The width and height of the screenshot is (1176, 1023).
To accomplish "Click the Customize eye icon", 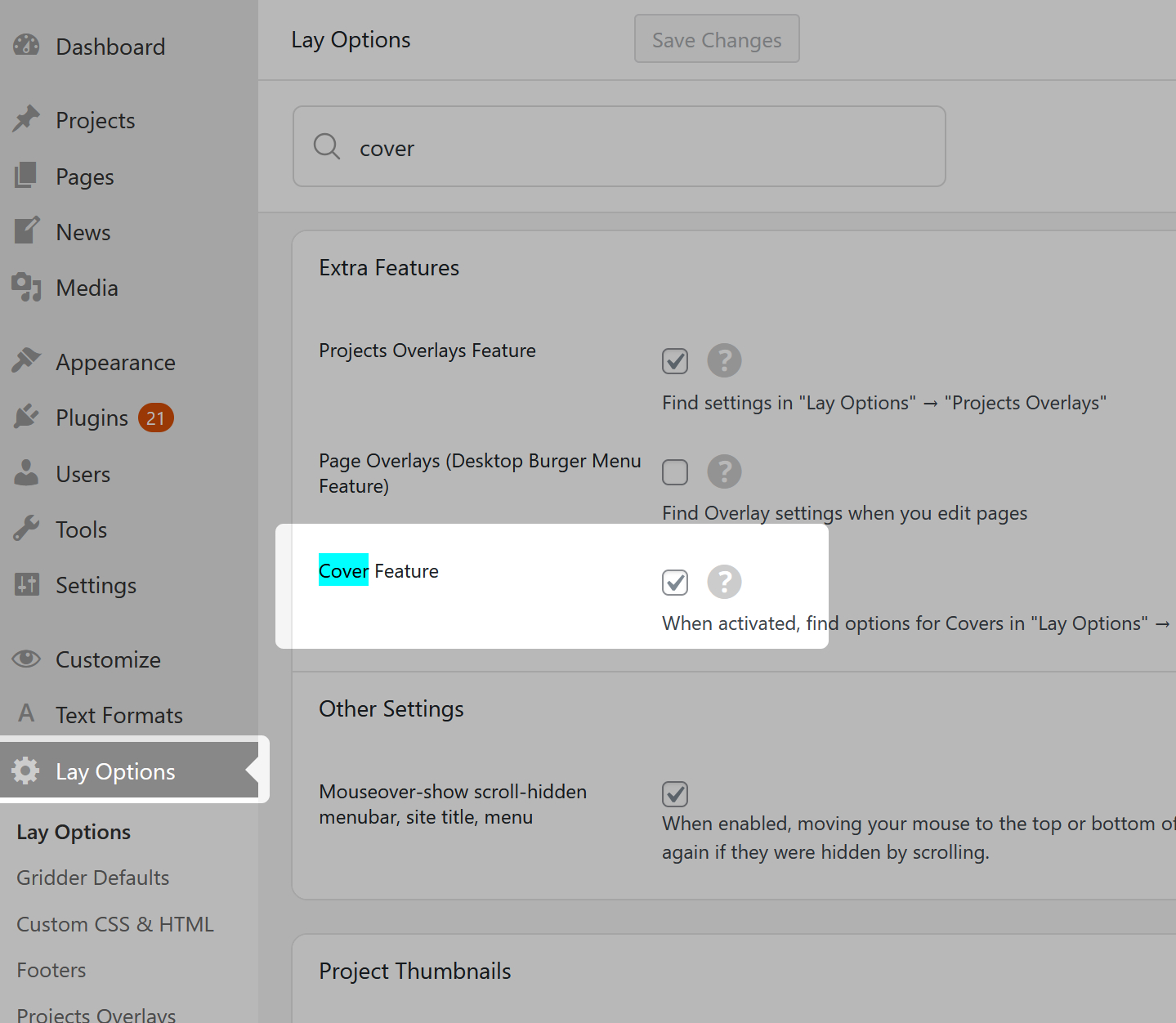I will tap(26, 659).
